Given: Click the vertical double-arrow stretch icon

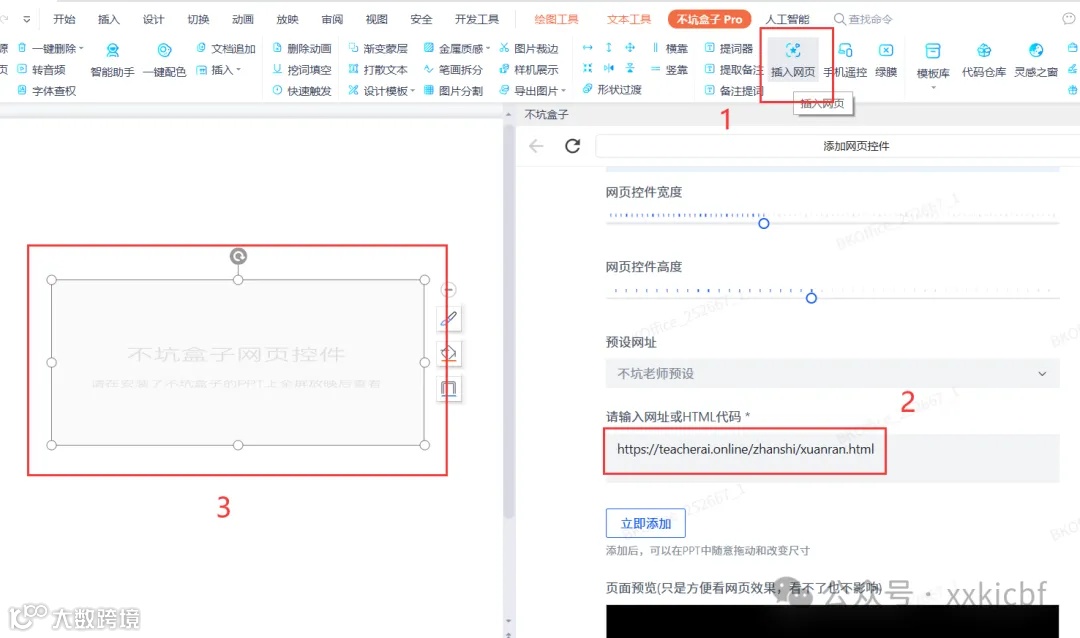Looking at the screenshot, I should pyautogui.click(x=608, y=48).
